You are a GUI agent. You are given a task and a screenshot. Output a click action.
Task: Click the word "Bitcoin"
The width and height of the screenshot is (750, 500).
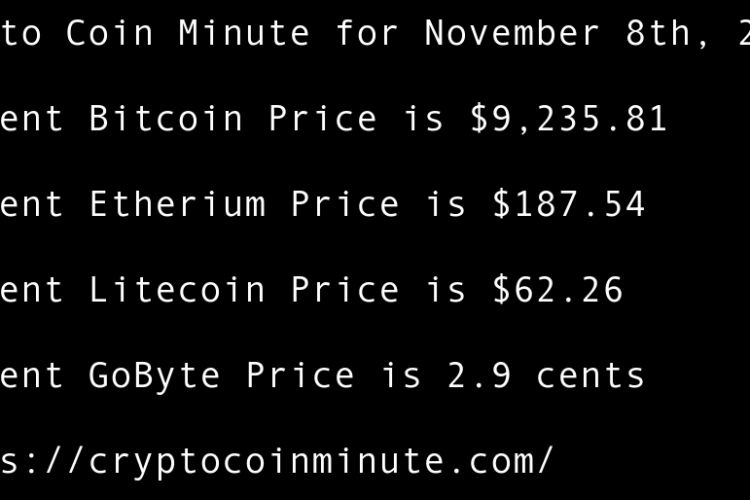click(x=166, y=119)
